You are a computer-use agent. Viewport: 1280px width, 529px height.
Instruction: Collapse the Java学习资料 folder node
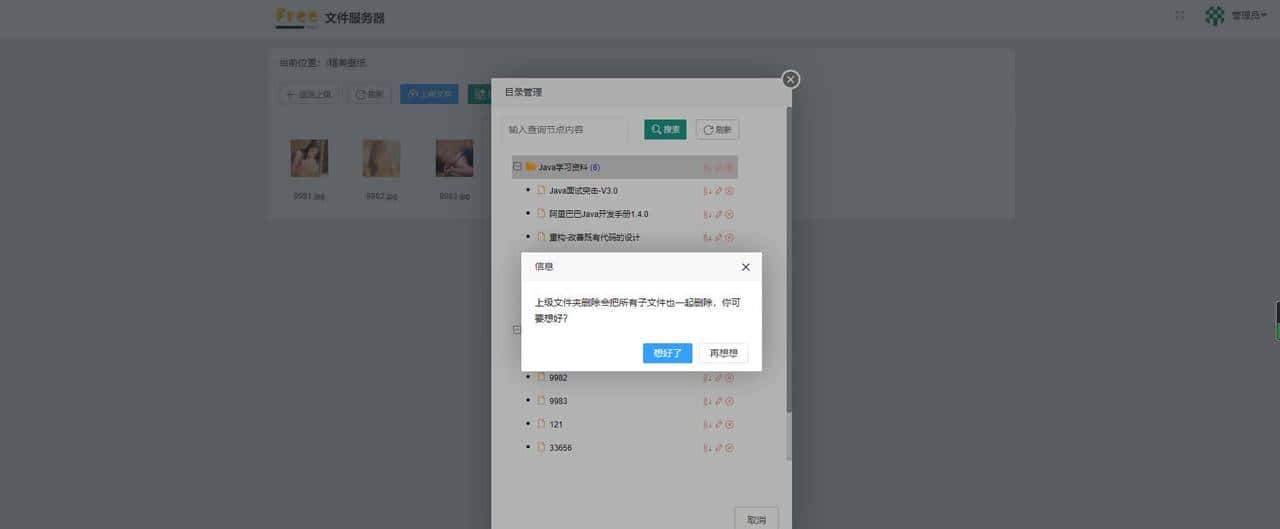517,167
